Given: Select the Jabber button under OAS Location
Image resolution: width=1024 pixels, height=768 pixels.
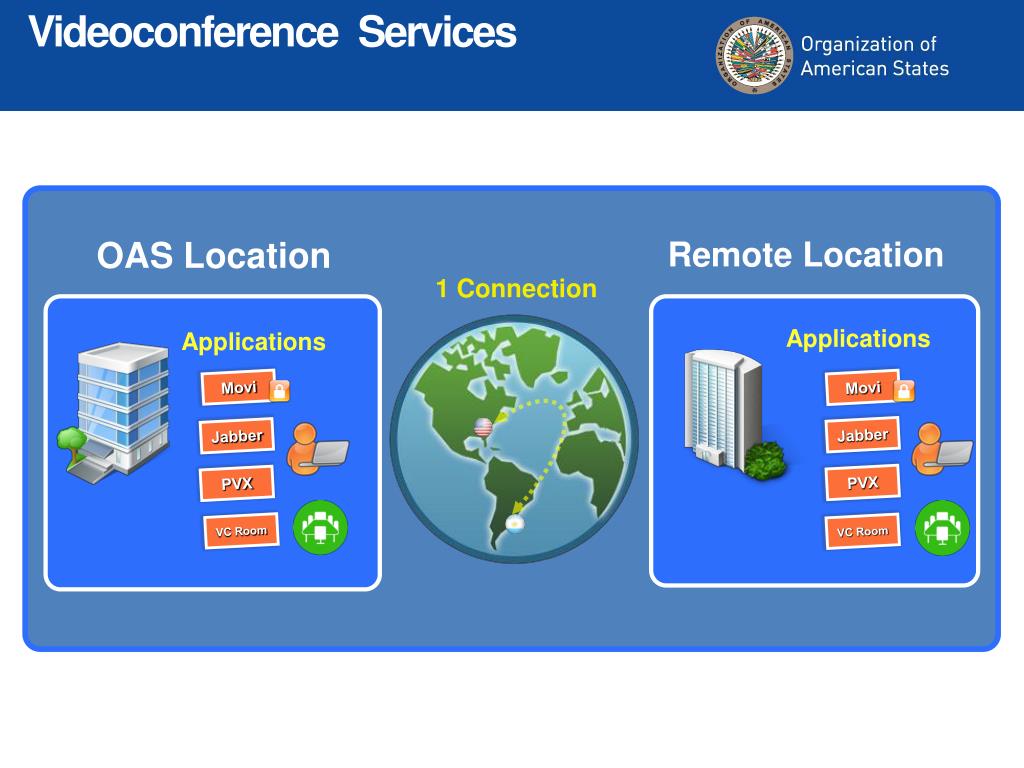Looking at the screenshot, I should [236, 436].
